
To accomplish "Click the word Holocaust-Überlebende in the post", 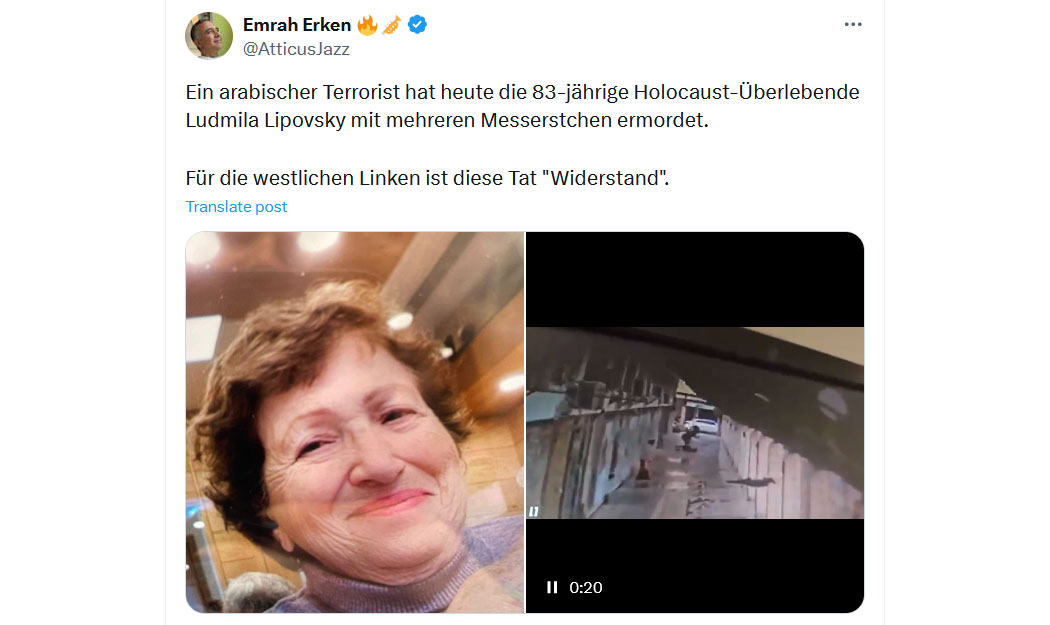I will (x=746, y=92).
